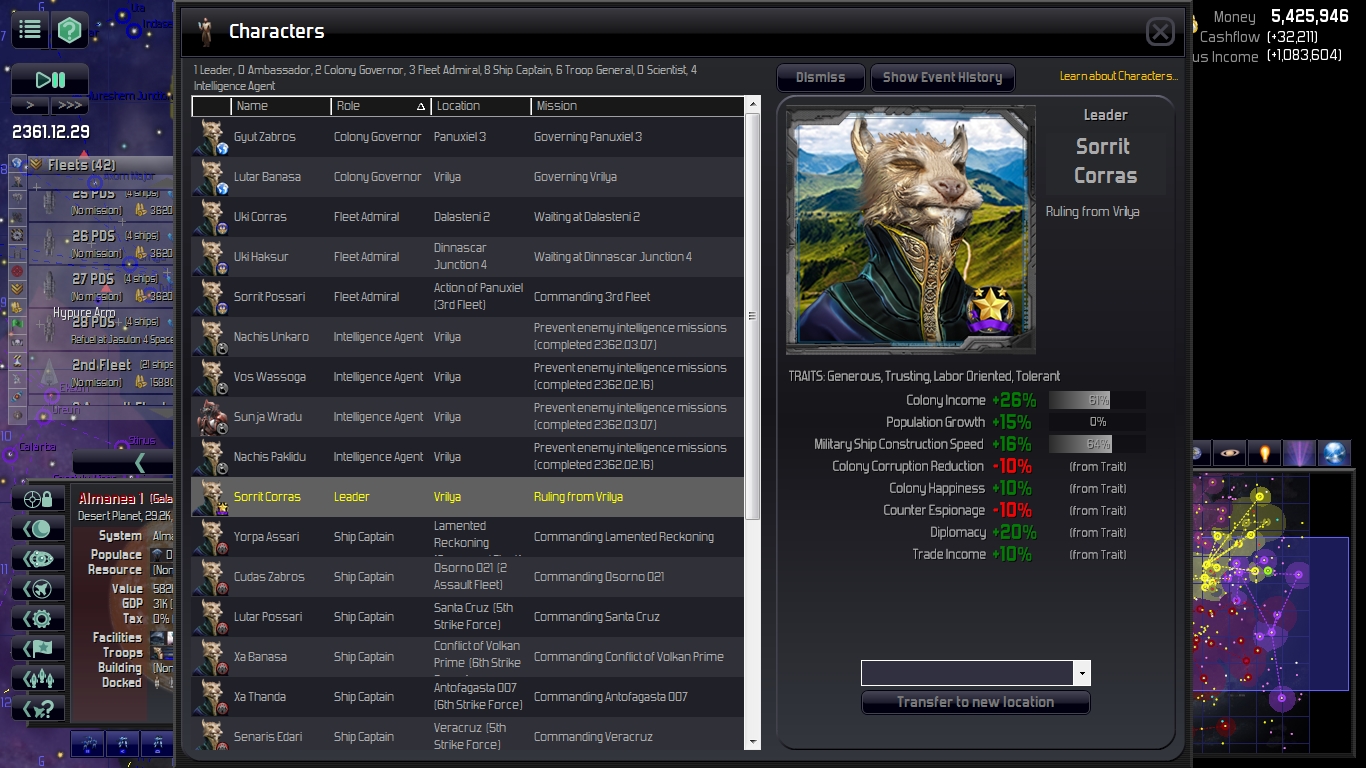1366x768 pixels.
Task: Select the lock target crosshair icon
Action: 38,499
